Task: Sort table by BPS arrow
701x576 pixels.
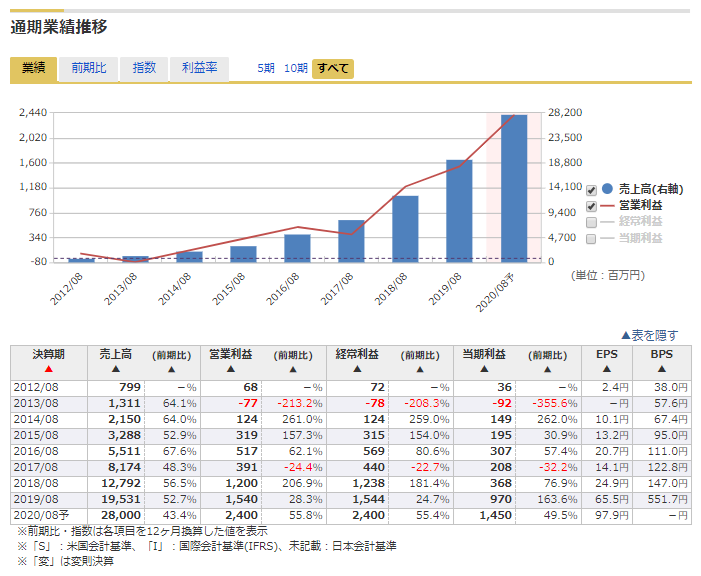Action: click(661, 369)
